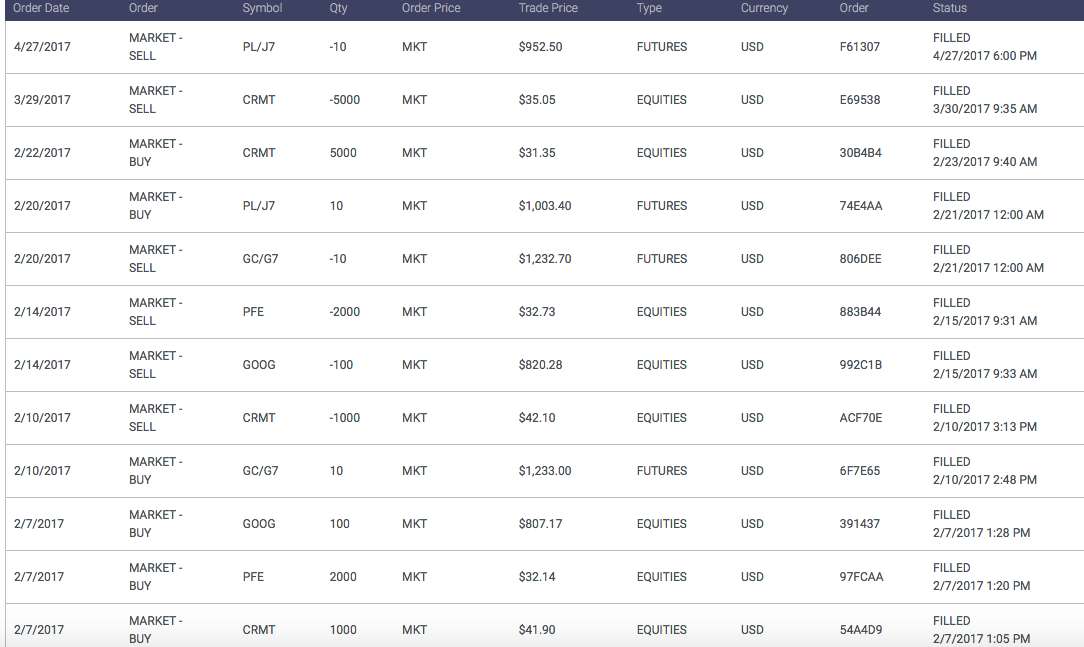Viewport: 1084px width, 647px height.
Task: Click the $807.17 GOOG trade price
Action: click(540, 524)
